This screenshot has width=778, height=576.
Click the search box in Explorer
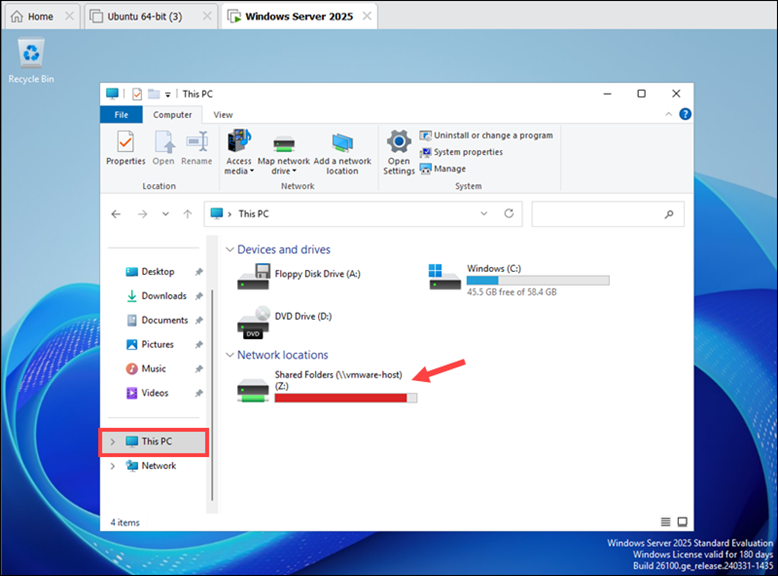(600, 214)
